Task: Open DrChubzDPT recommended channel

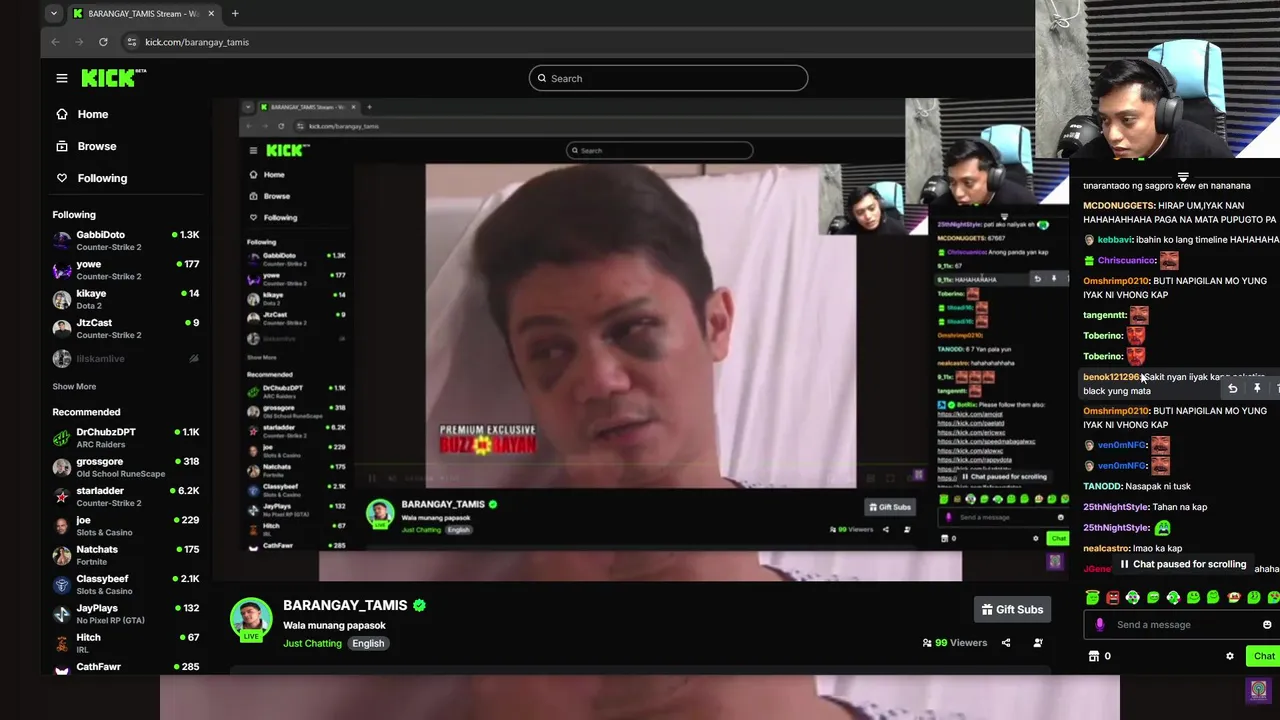Action: tap(126, 437)
